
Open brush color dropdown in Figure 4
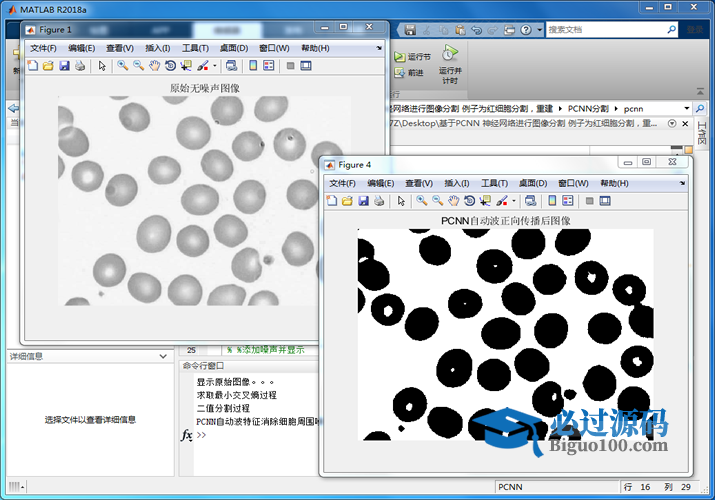pos(514,201)
